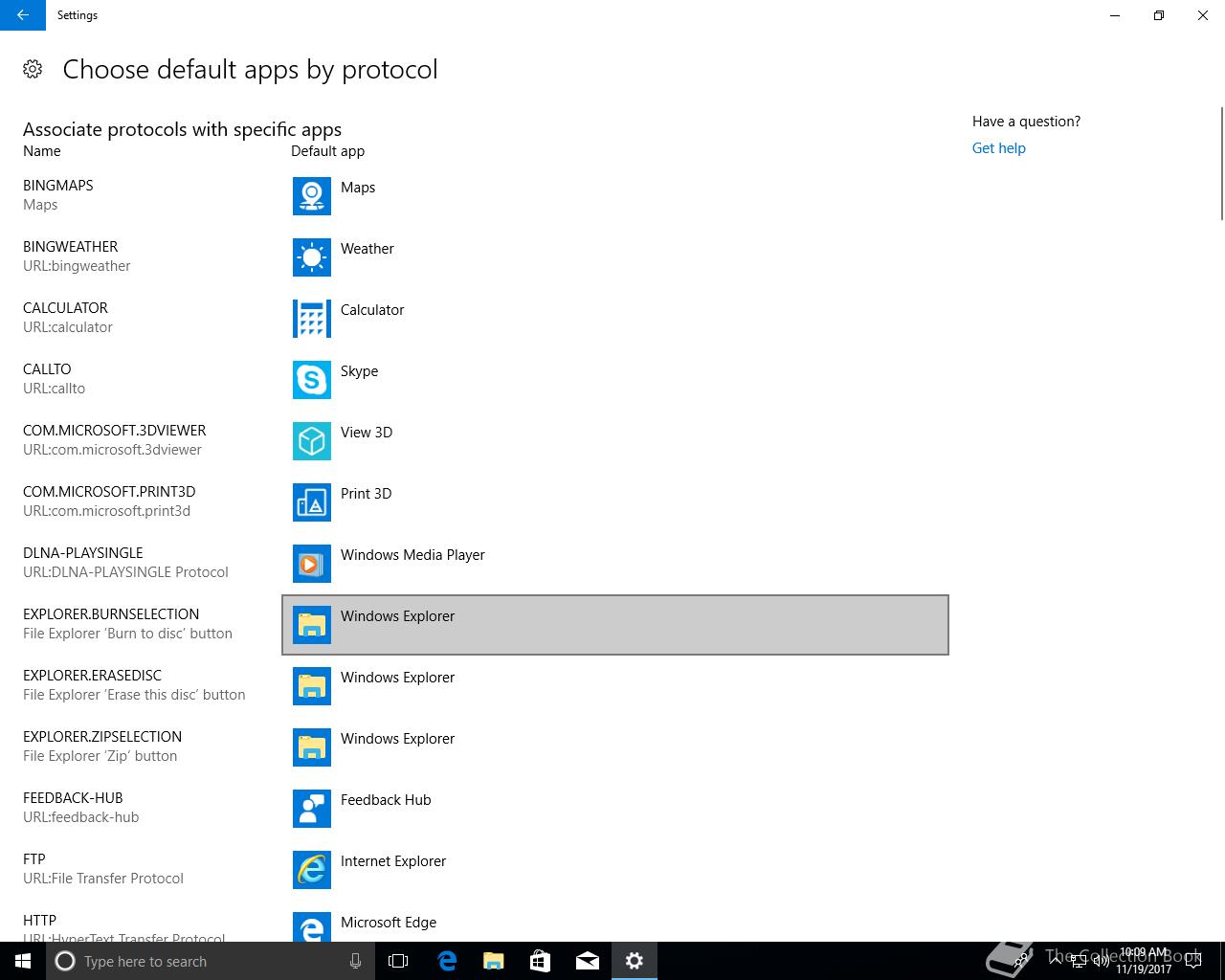
Task: Open Task View from the taskbar
Action: click(x=398, y=961)
